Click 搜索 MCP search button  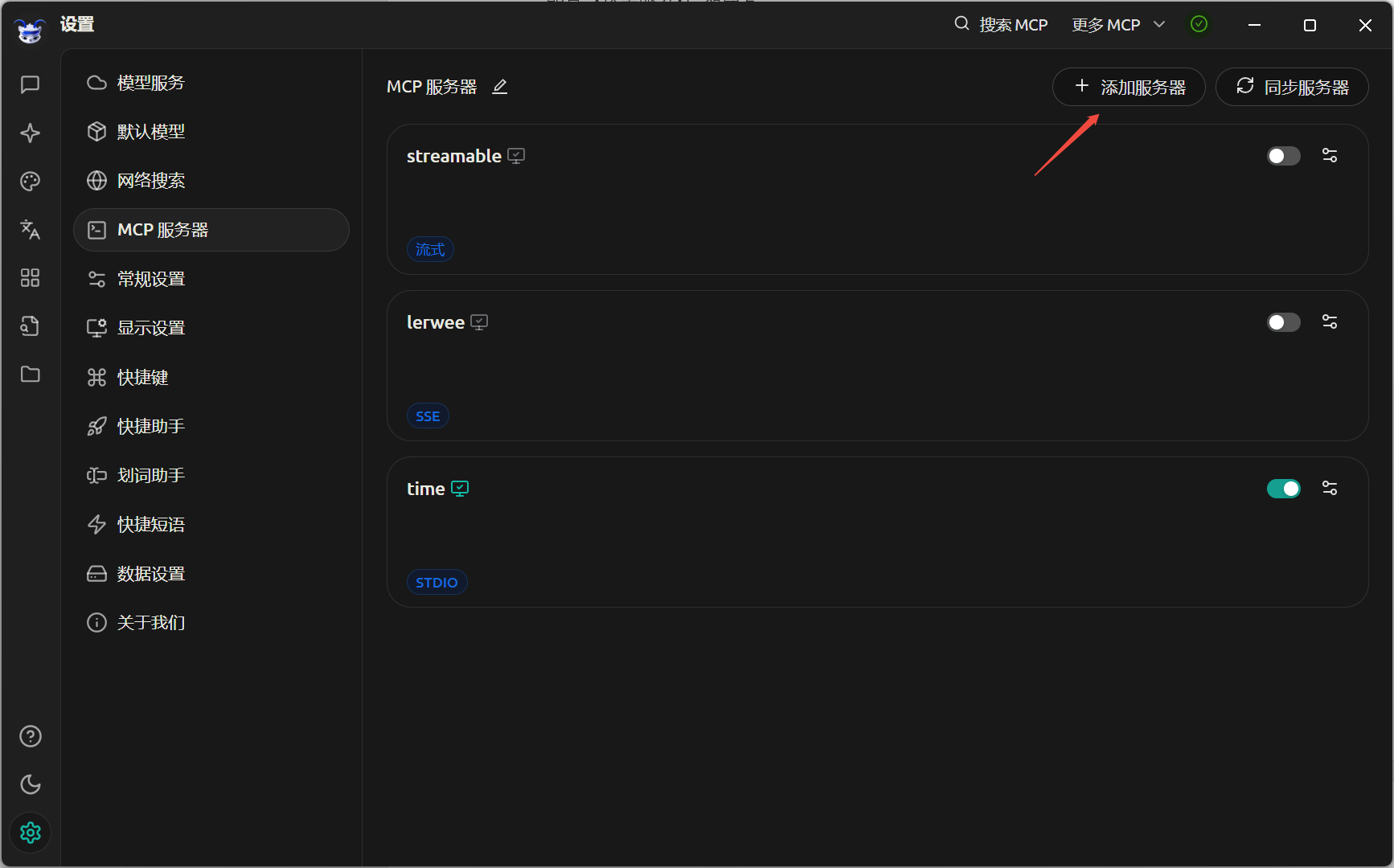tap(1001, 25)
